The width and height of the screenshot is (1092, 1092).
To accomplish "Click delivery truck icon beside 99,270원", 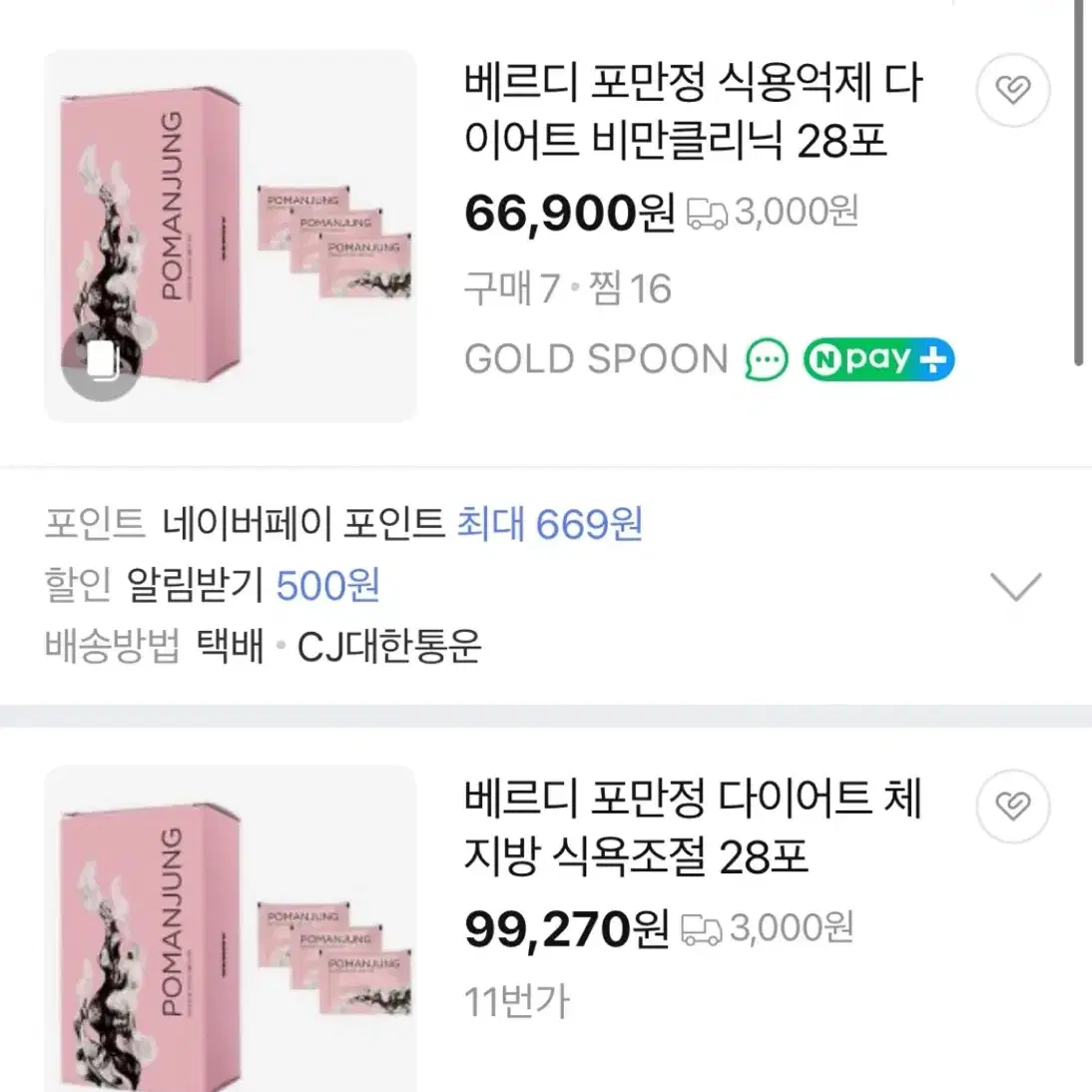I will pos(702,929).
